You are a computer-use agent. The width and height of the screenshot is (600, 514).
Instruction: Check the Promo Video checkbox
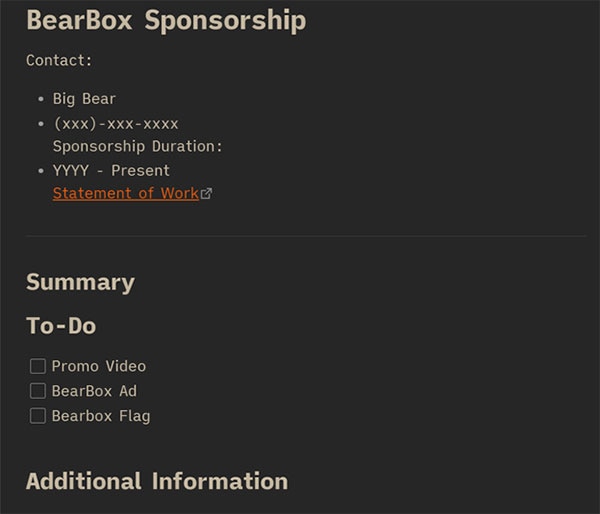point(38,366)
